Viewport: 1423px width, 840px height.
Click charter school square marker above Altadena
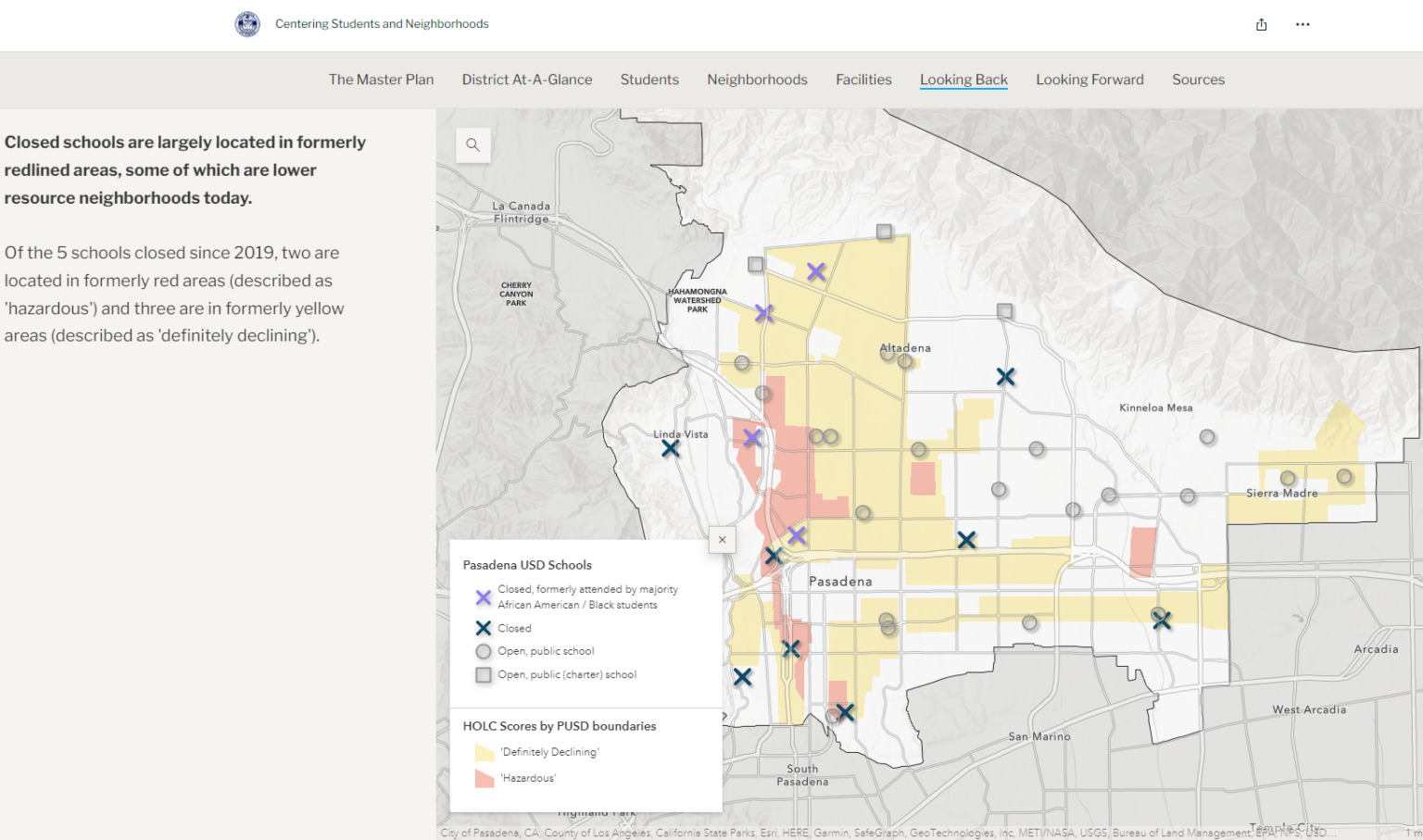pos(885,232)
